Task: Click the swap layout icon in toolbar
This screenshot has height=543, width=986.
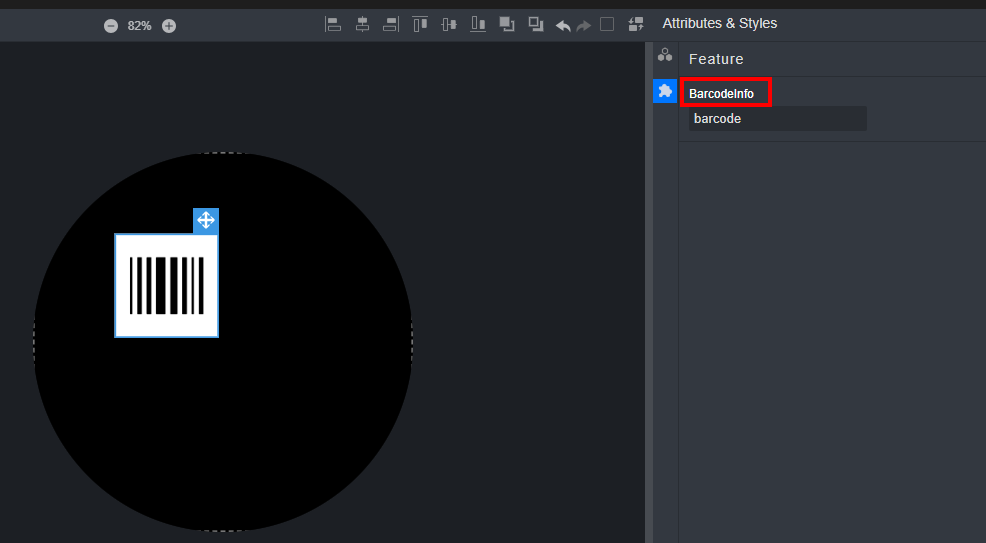Action: coord(636,24)
